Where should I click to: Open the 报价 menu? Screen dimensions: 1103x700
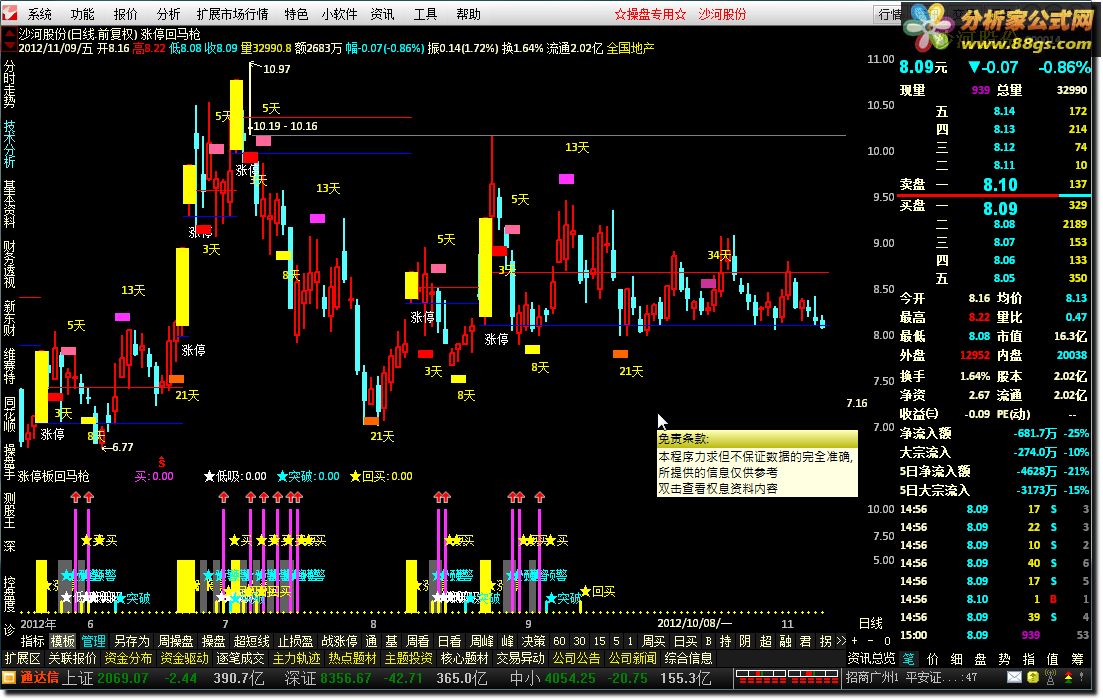click(125, 14)
